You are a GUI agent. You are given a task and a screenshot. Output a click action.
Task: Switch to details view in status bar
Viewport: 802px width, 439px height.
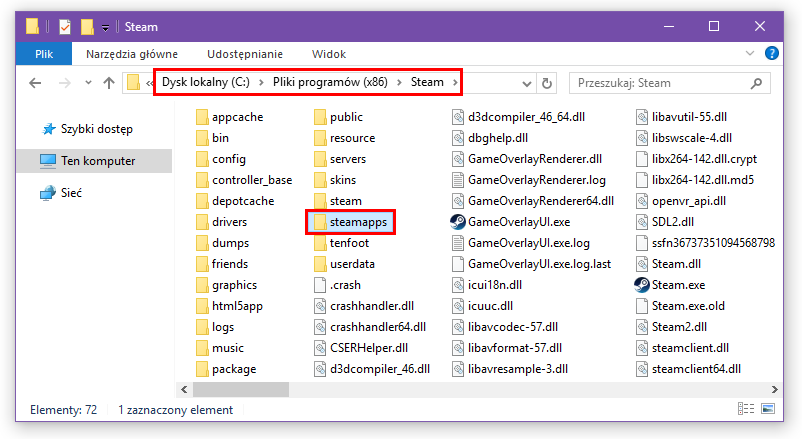[x=743, y=409]
